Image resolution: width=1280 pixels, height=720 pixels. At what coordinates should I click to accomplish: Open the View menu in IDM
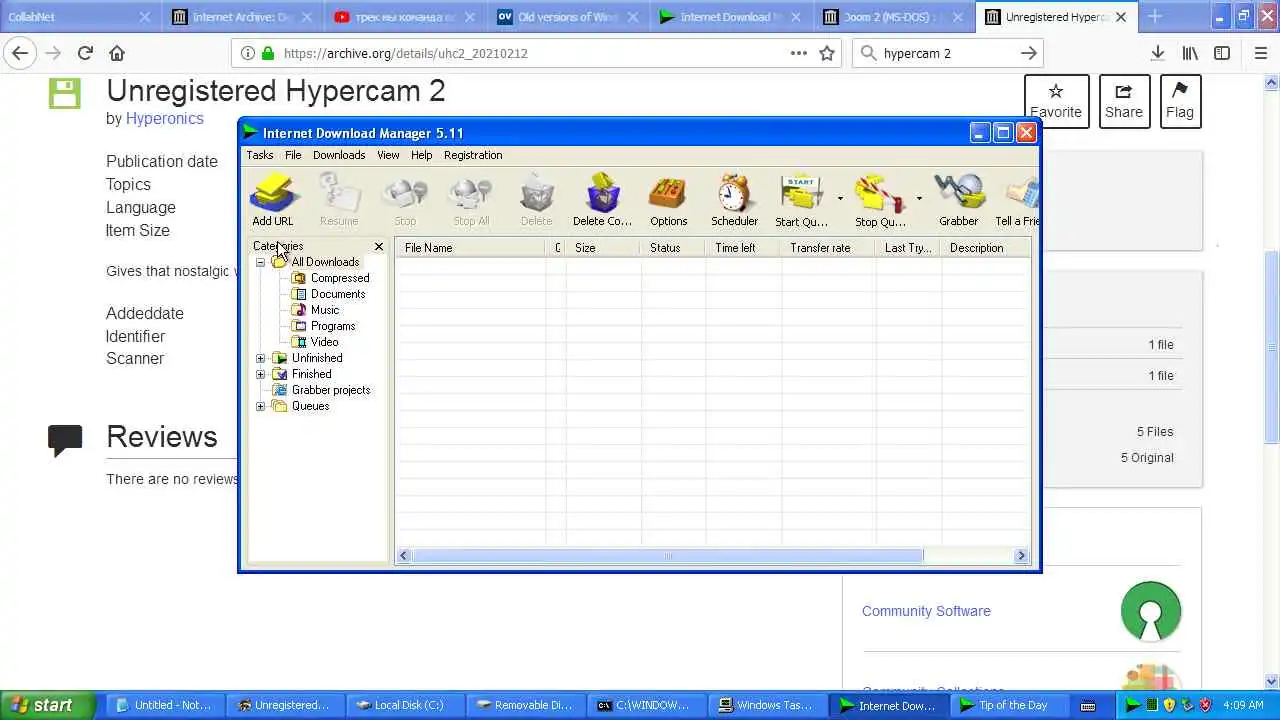pos(388,155)
